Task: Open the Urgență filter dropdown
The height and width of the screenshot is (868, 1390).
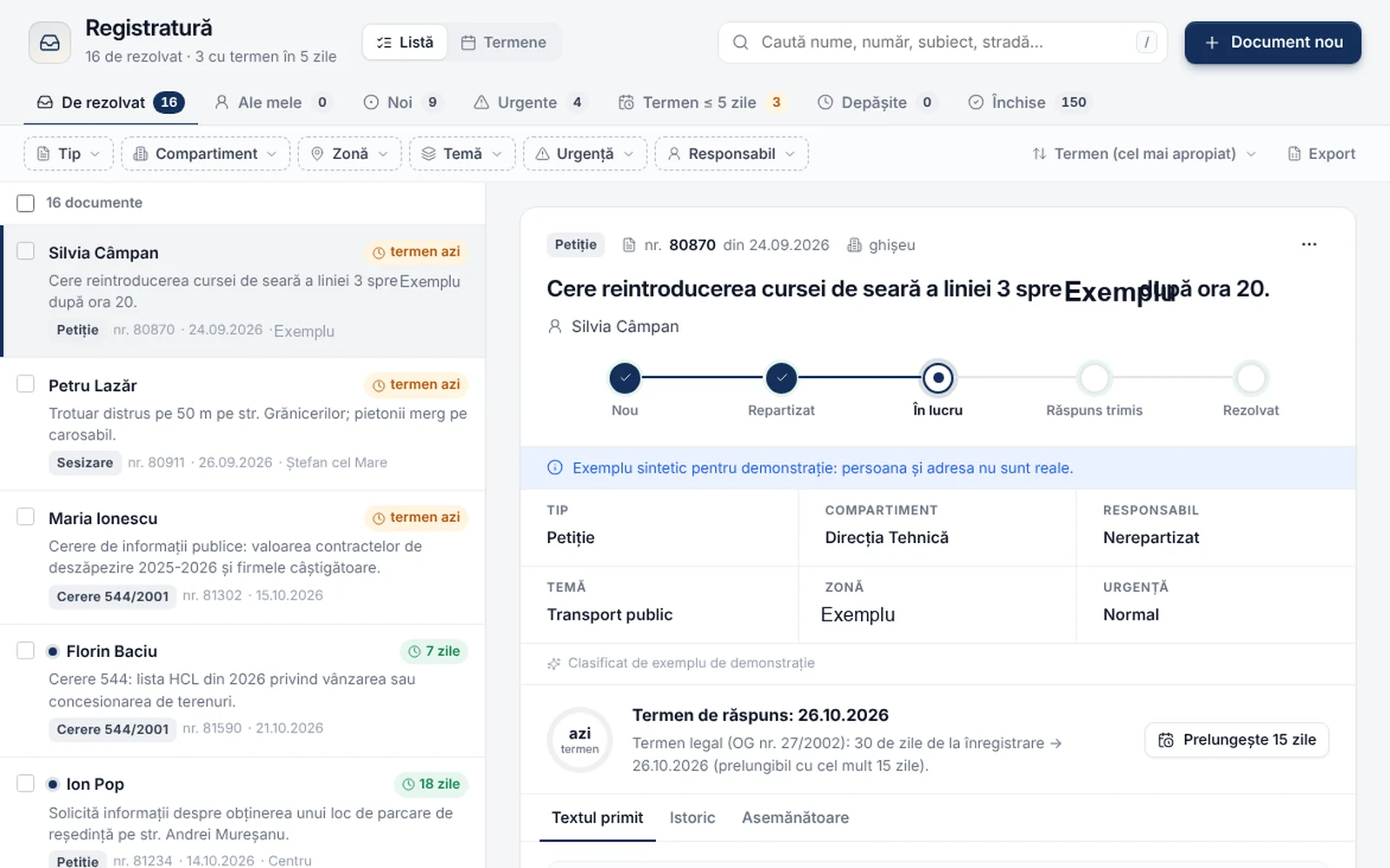Action: (x=585, y=154)
